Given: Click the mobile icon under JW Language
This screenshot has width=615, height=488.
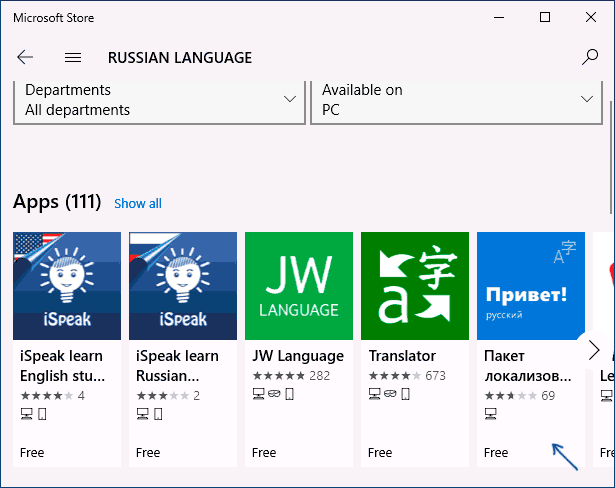Looking at the screenshot, I should coord(289,393).
